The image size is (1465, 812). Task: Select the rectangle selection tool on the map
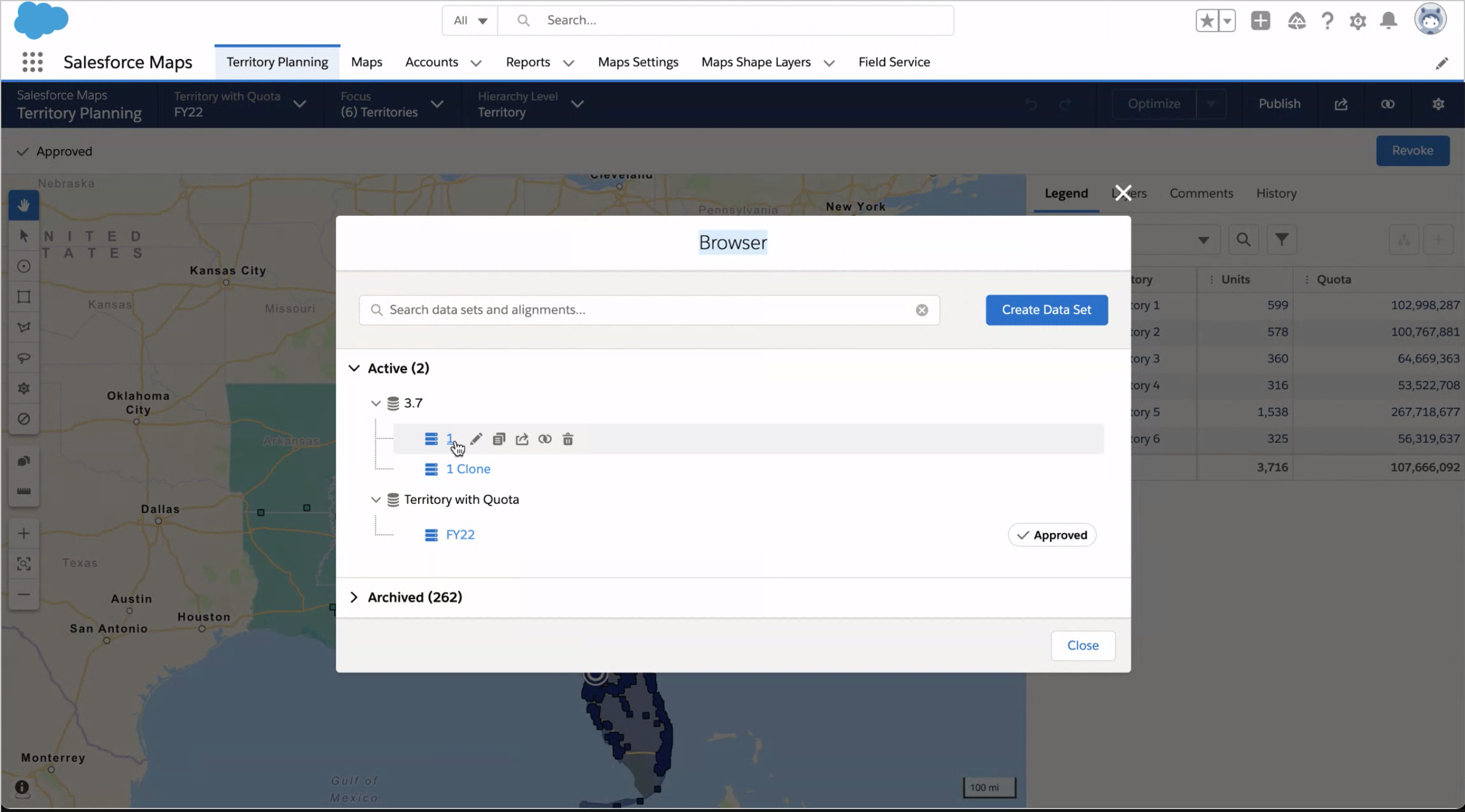(24, 297)
